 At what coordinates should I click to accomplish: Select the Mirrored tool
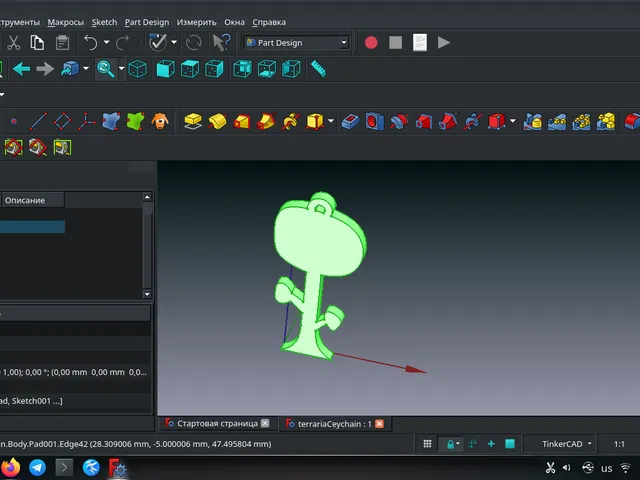pyautogui.click(x=533, y=121)
